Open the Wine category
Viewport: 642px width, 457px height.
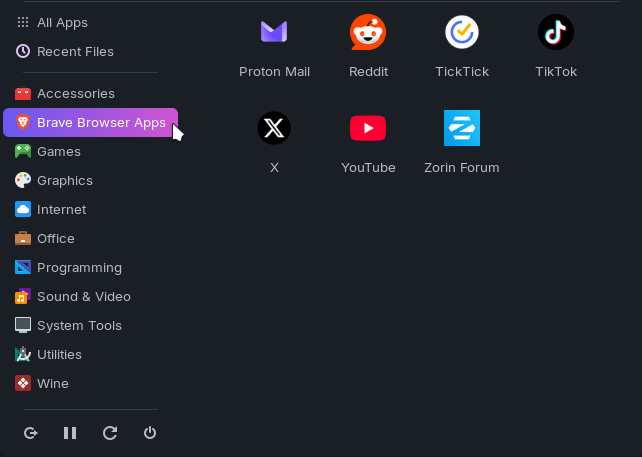(x=90, y=384)
